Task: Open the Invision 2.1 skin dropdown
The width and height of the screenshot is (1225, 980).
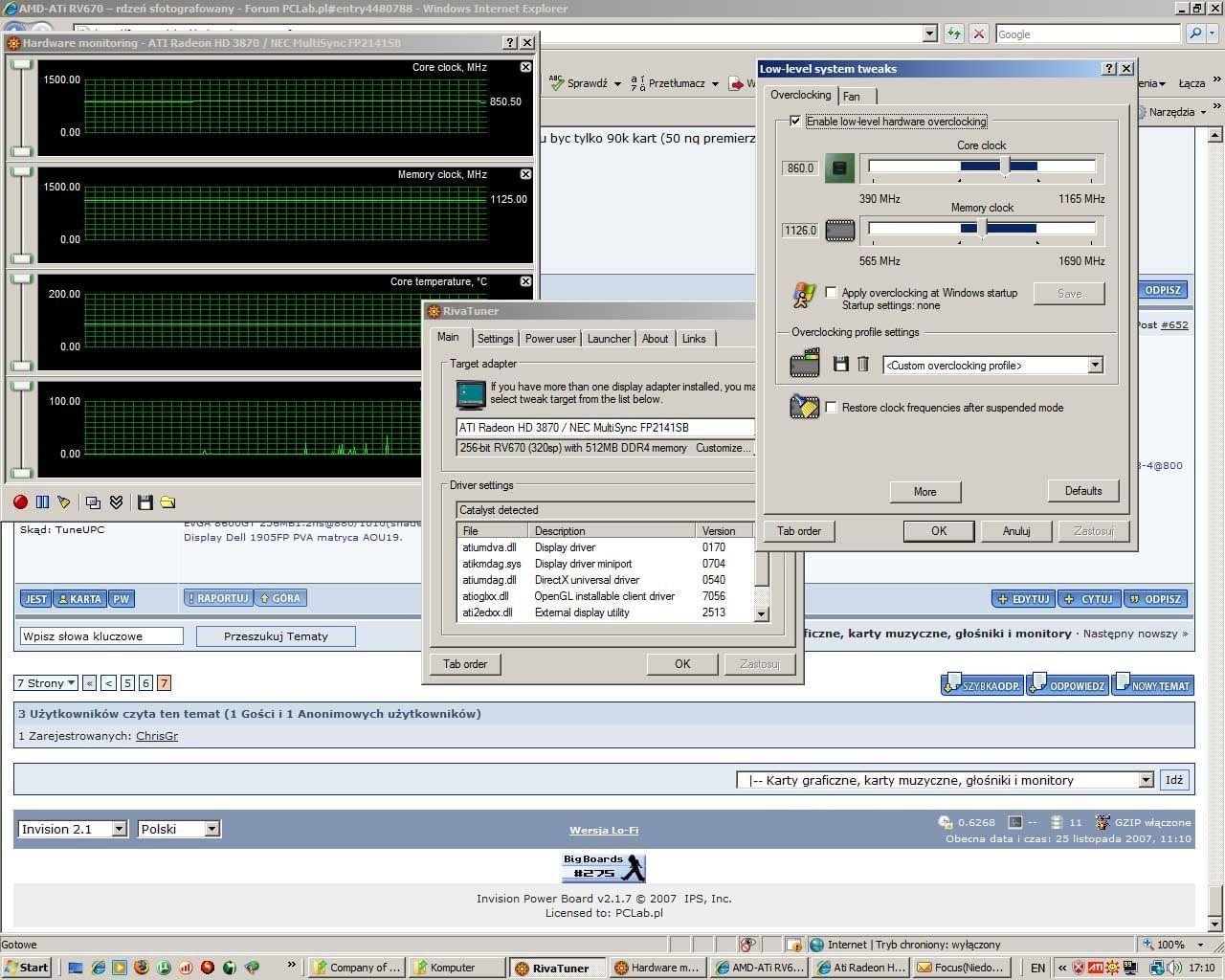Action: click(x=73, y=830)
